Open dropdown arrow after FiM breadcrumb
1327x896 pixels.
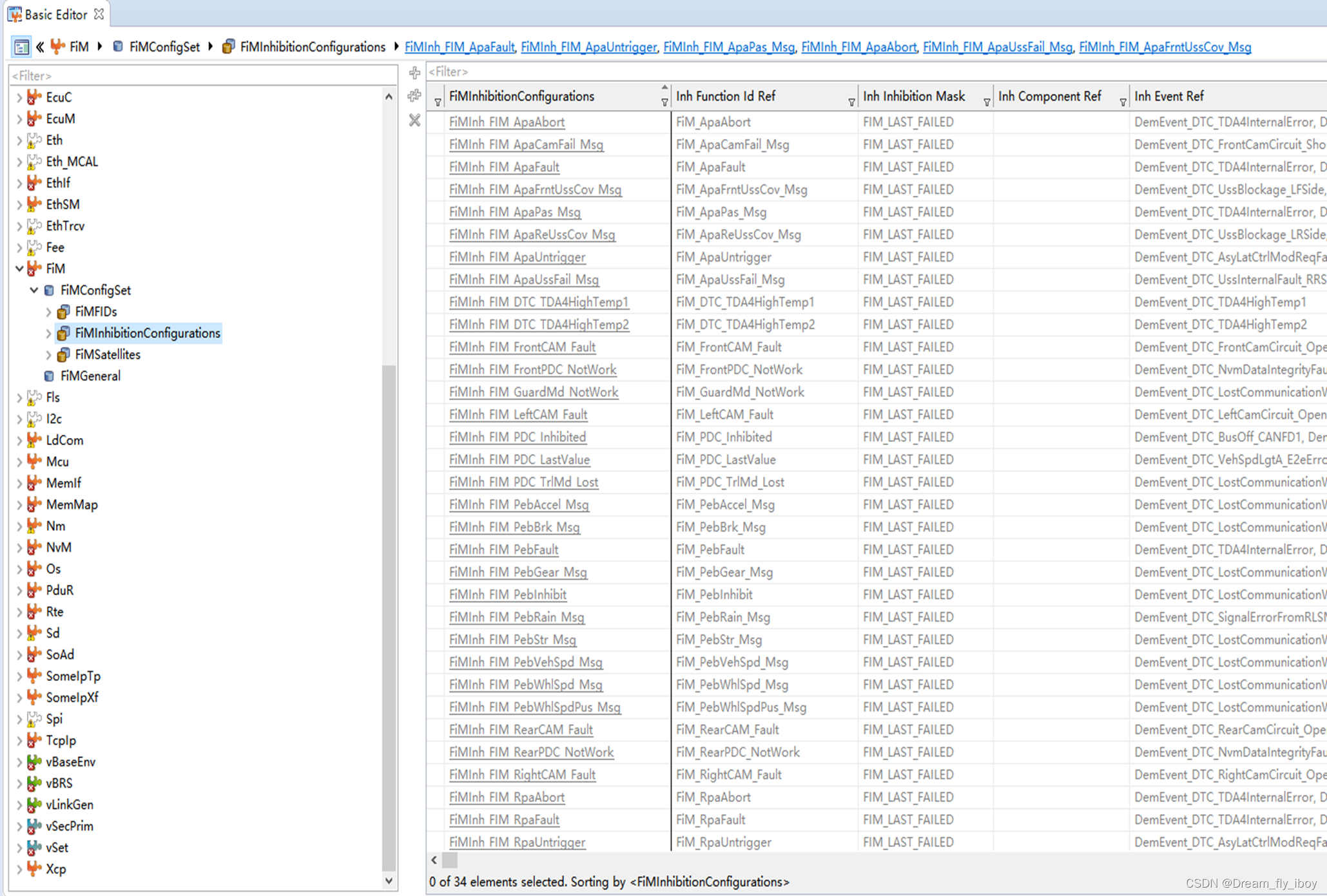coord(100,47)
